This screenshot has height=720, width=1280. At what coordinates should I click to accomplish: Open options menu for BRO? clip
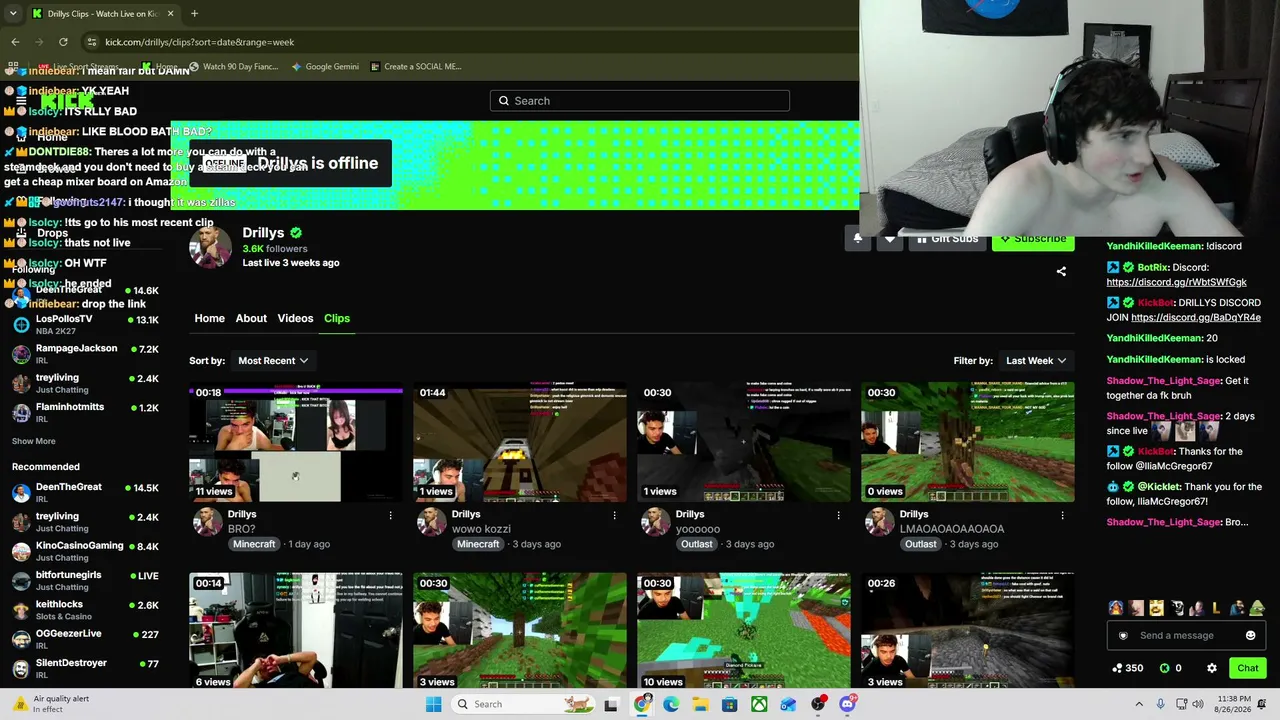390,515
